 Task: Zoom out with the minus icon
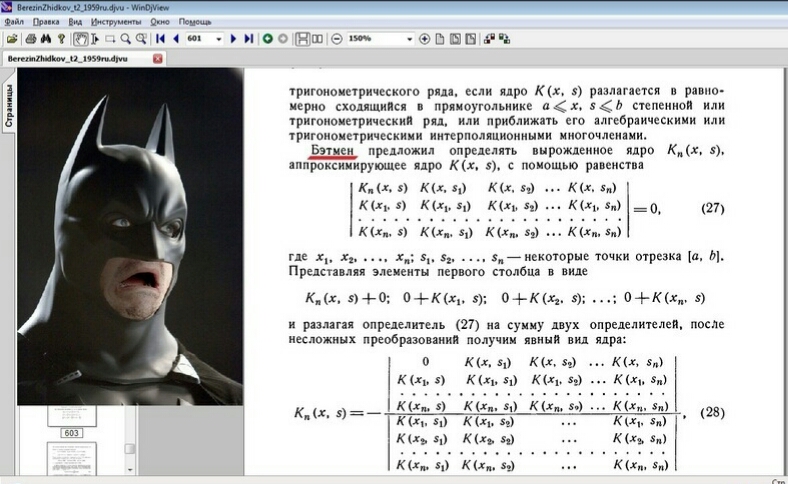click(x=337, y=39)
